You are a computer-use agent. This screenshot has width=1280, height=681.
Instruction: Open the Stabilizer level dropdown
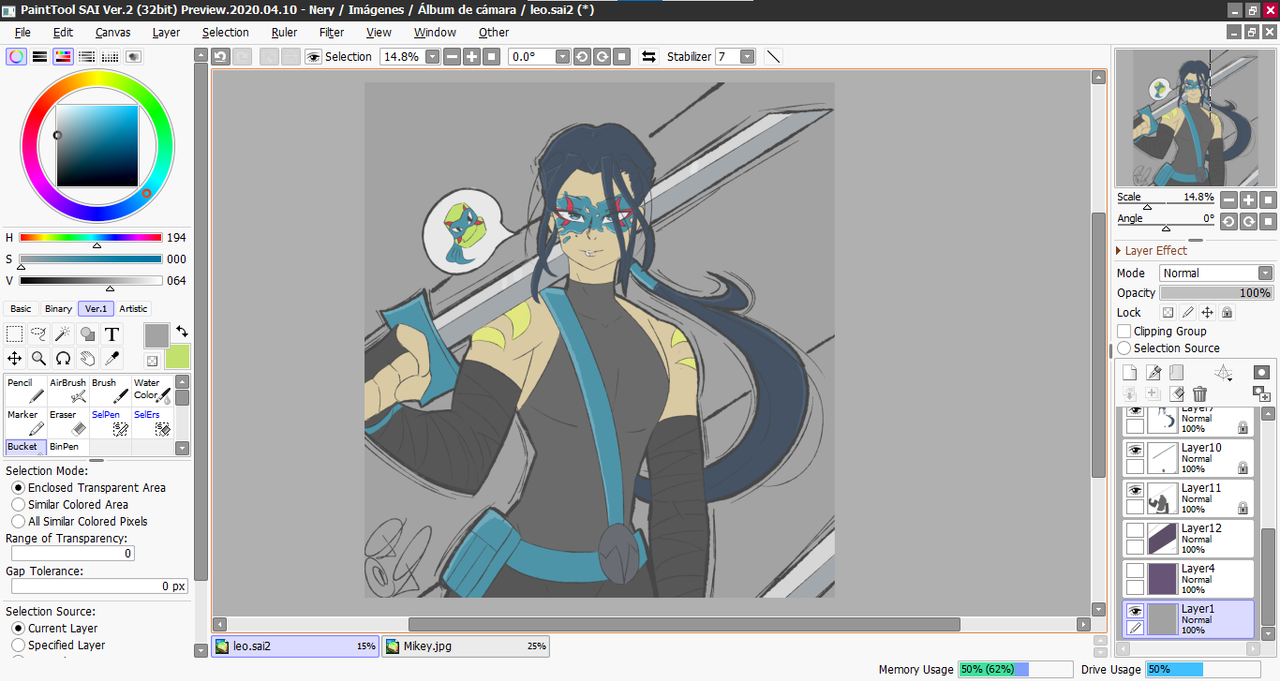click(747, 57)
